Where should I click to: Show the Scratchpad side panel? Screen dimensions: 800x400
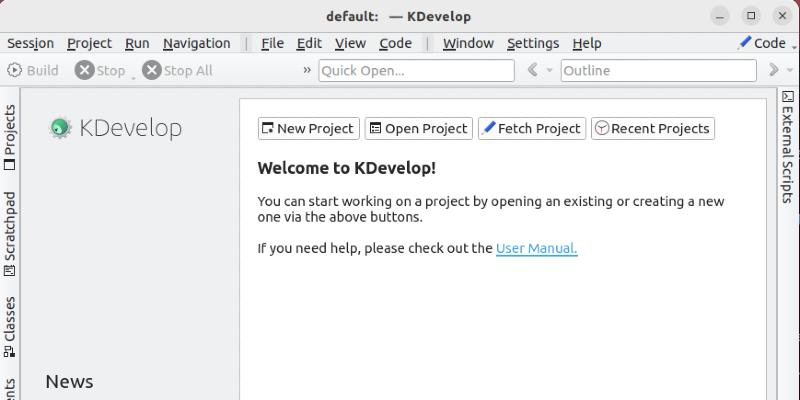(x=10, y=233)
